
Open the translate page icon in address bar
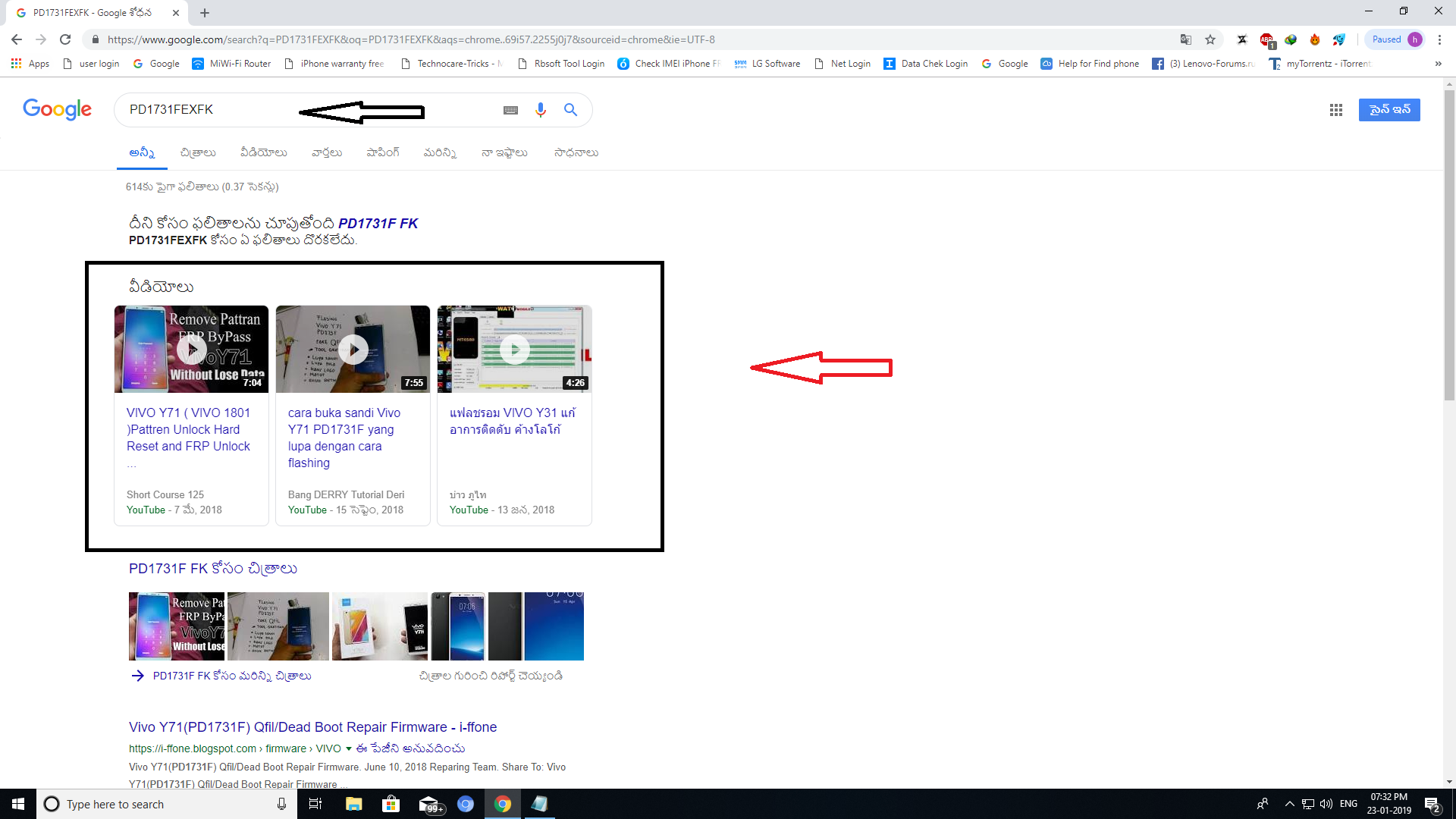point(1186,39)
